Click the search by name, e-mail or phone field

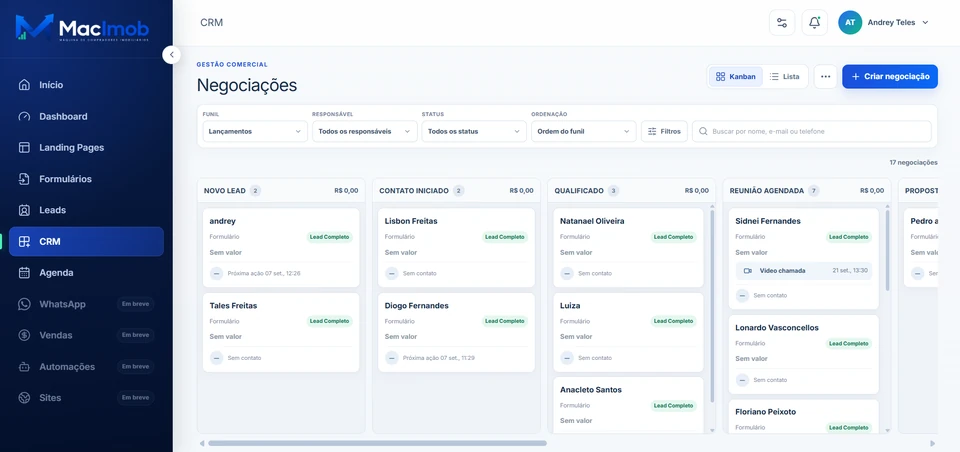click(x=811, y=131)
